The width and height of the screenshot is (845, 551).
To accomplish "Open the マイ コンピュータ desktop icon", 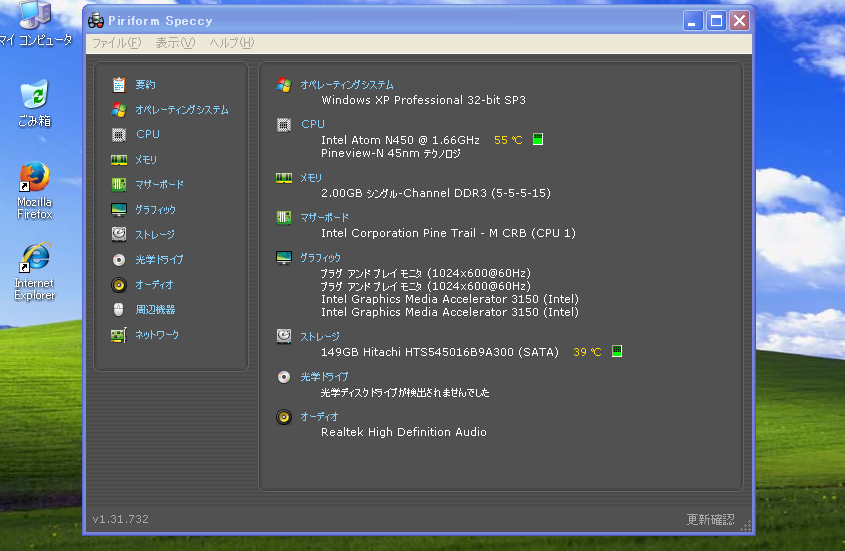I will pyautogui.click(x=36, y=24).
